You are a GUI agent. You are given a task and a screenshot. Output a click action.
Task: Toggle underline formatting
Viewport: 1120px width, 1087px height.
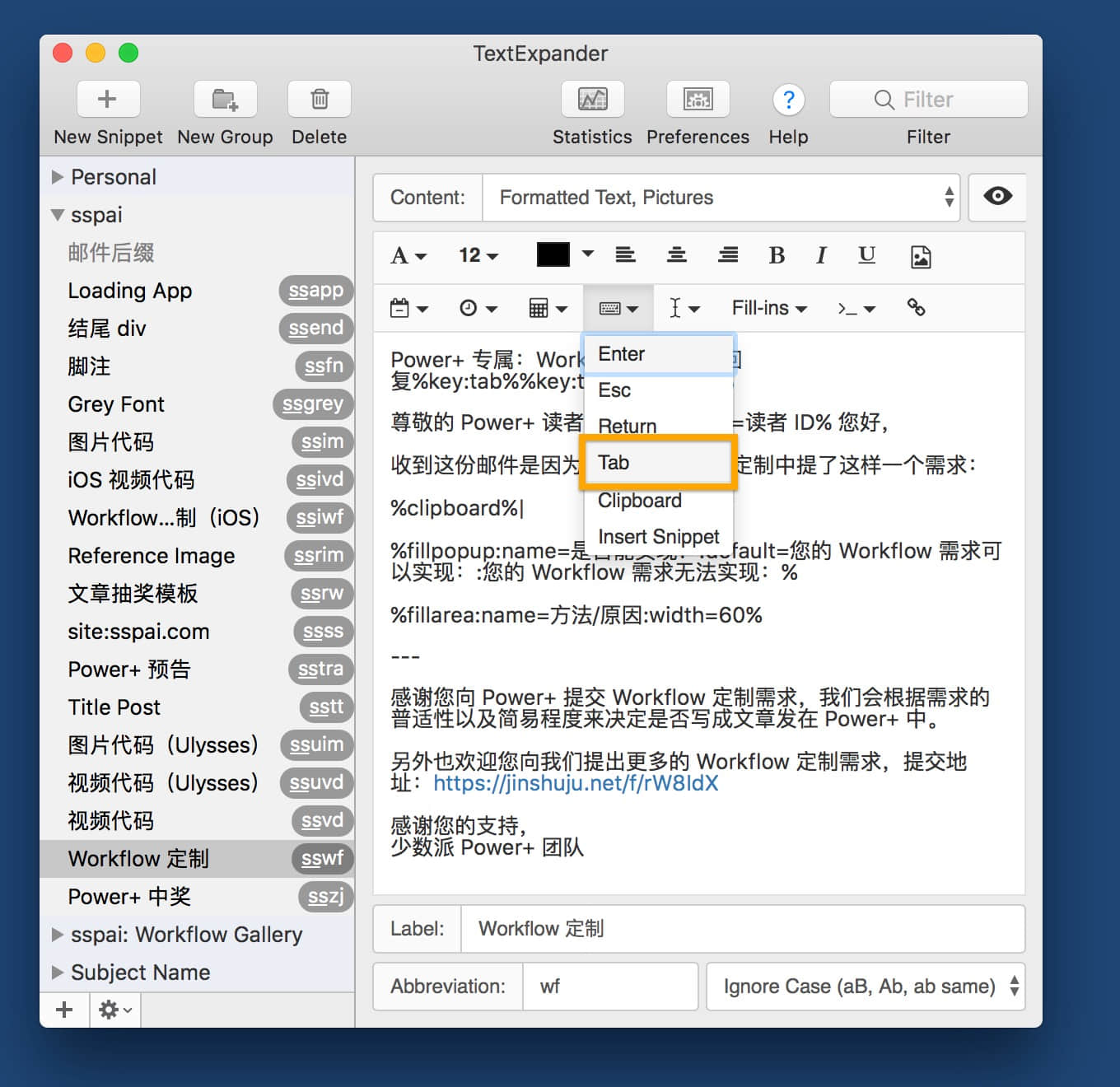(866, 255)
